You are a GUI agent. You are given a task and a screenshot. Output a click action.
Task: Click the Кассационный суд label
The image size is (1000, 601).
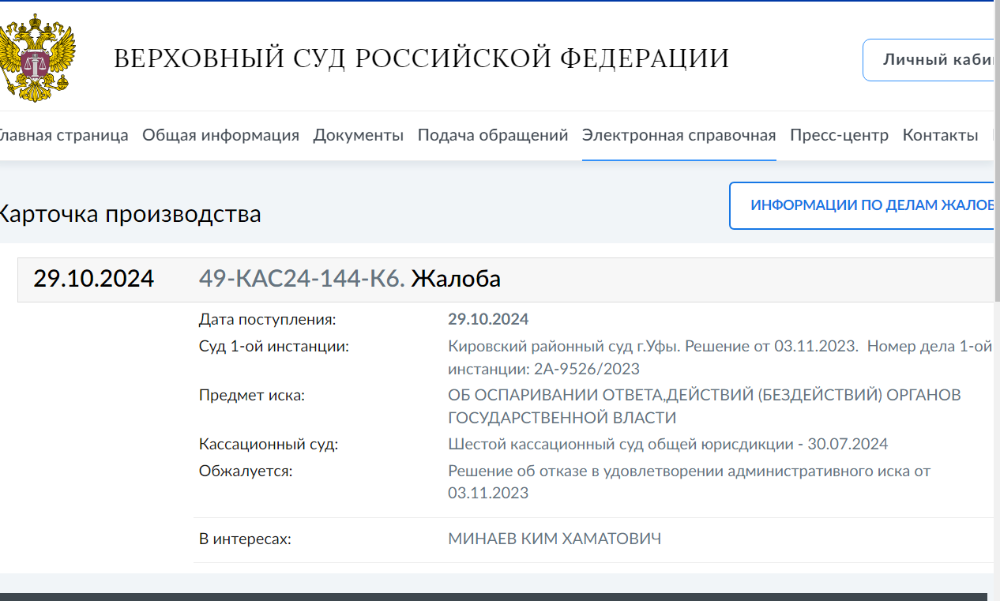(x=268, y=444)
